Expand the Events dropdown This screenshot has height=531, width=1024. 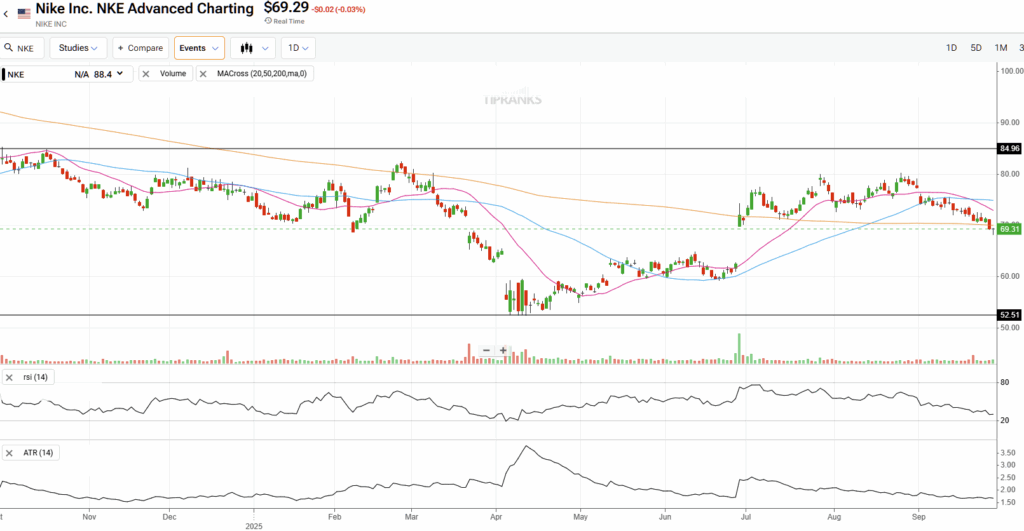tap(199, 48)
